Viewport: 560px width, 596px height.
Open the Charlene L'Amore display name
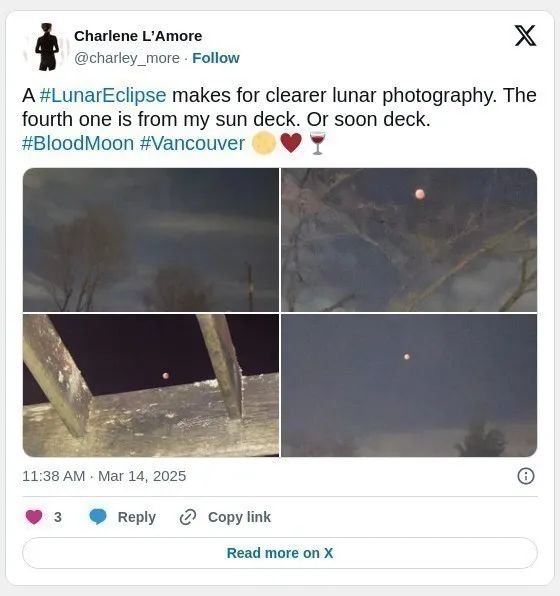pos(138,36)
